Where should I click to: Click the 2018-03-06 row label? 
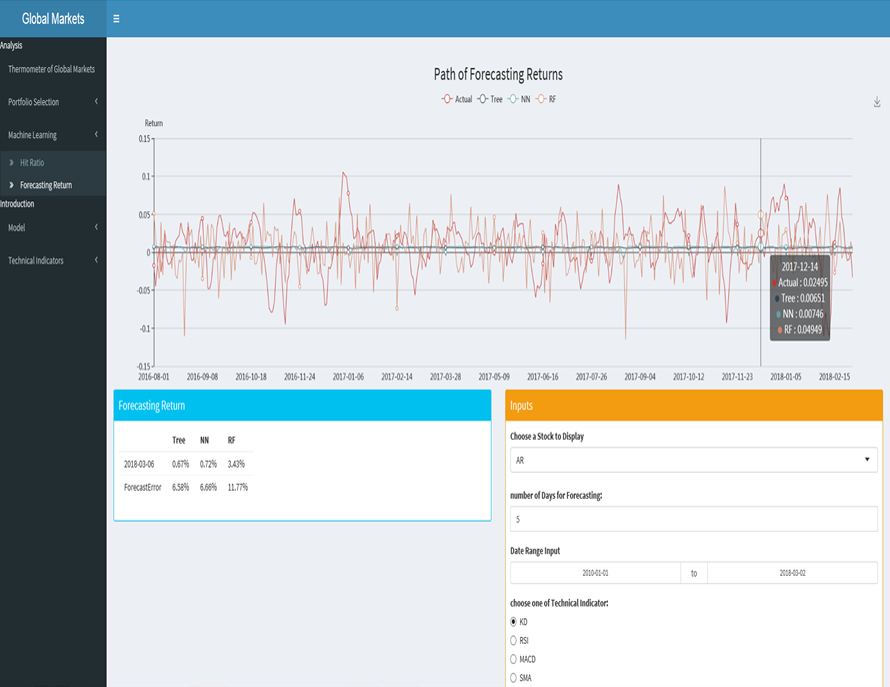click(x=139, y=464)
